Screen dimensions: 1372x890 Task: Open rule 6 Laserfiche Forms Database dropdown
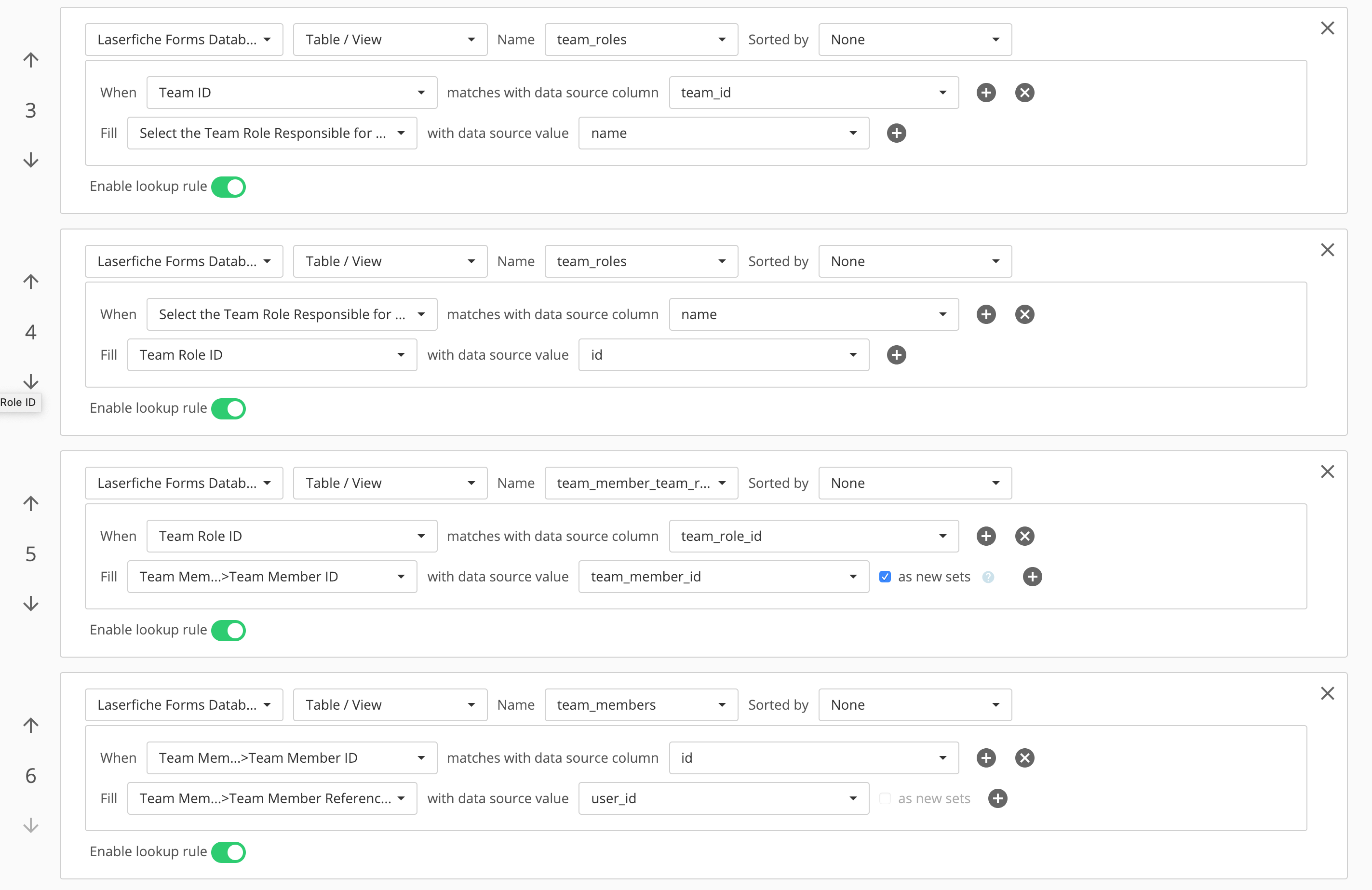tap(184, 705)
